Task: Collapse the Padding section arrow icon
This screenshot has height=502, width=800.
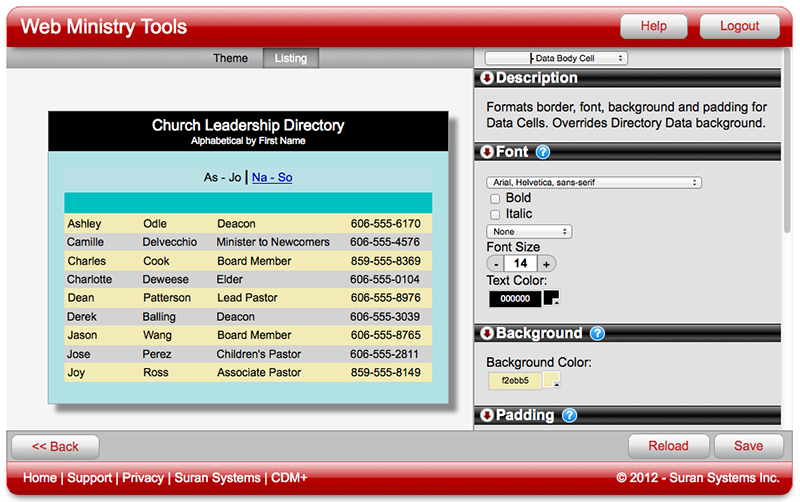Action: coord(487,415)
